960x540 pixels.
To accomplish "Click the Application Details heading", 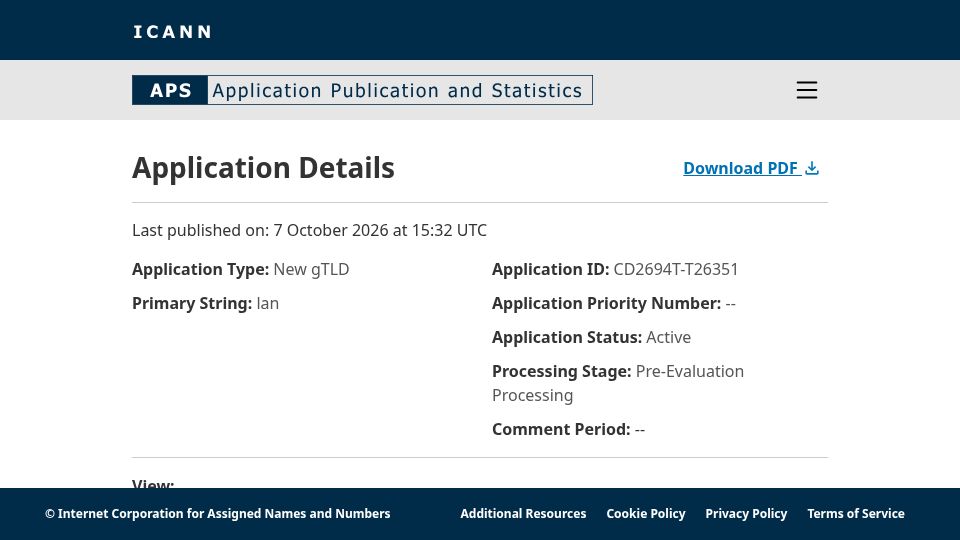I will (x=263, y=168).
